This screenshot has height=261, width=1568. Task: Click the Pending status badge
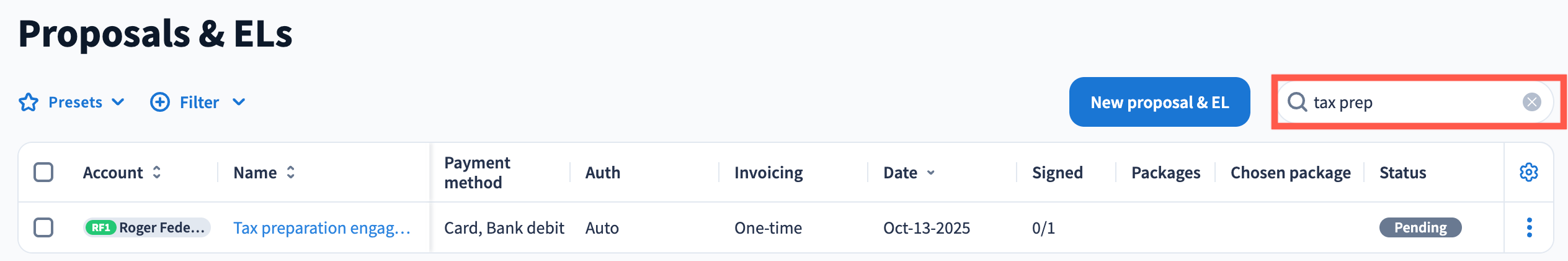coord(1420,227)
